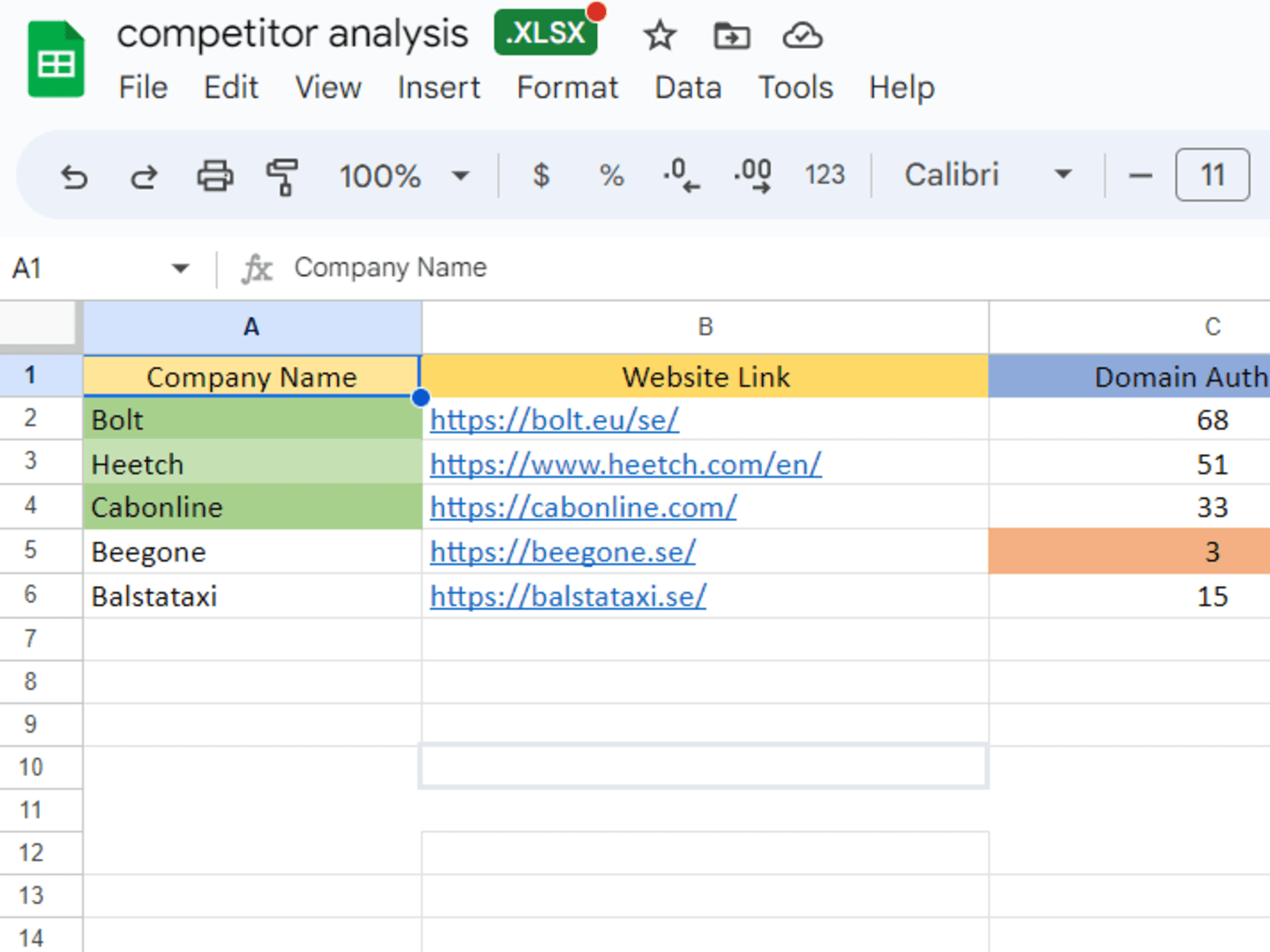Open the 100% zoom dropdown

(x=404, y=175)
